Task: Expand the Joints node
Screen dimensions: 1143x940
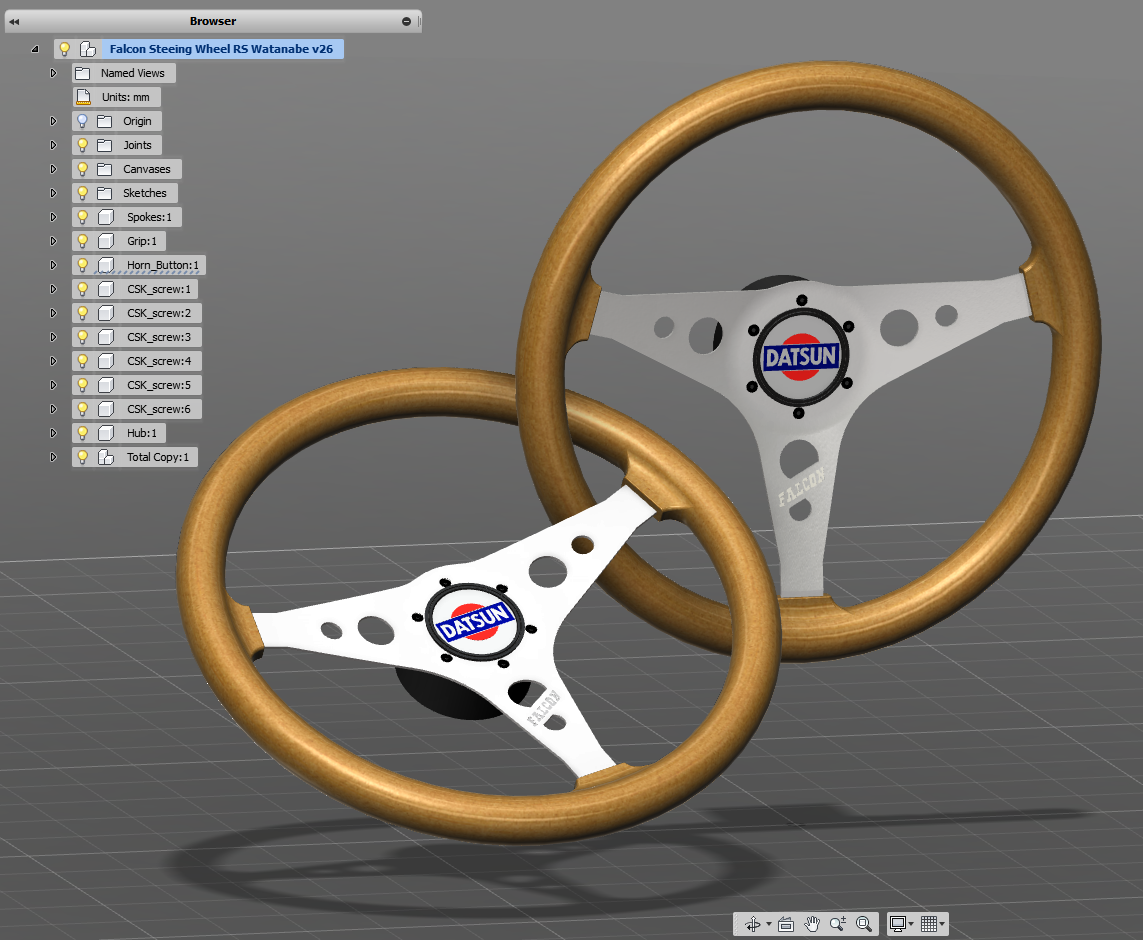Action: pos(53,145)
